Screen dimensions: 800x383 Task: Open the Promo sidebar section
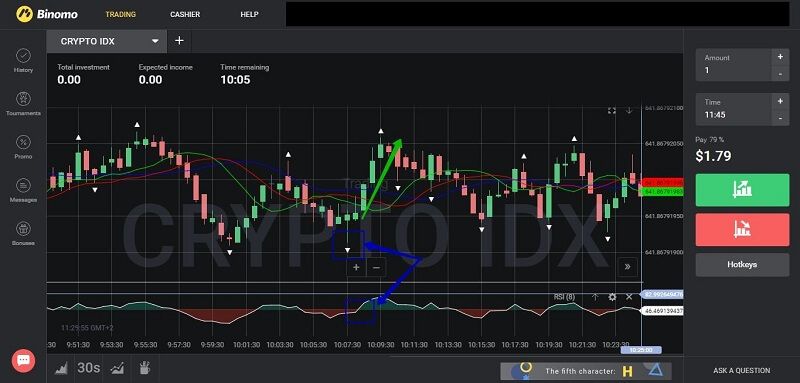tap(23, 147)
